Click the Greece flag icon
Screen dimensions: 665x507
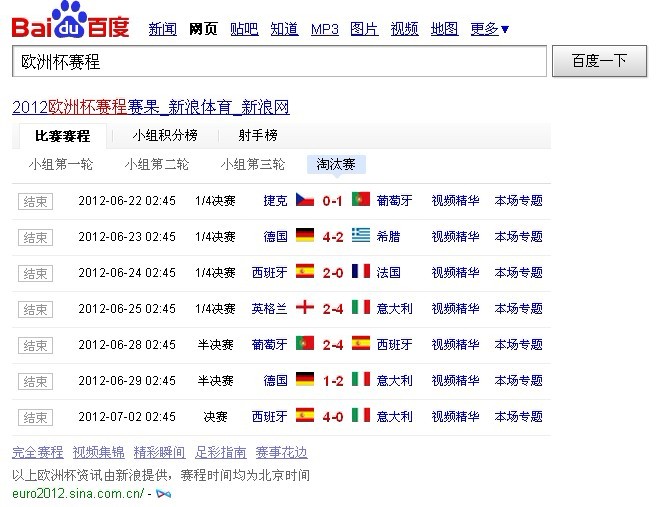pos(360,236)
